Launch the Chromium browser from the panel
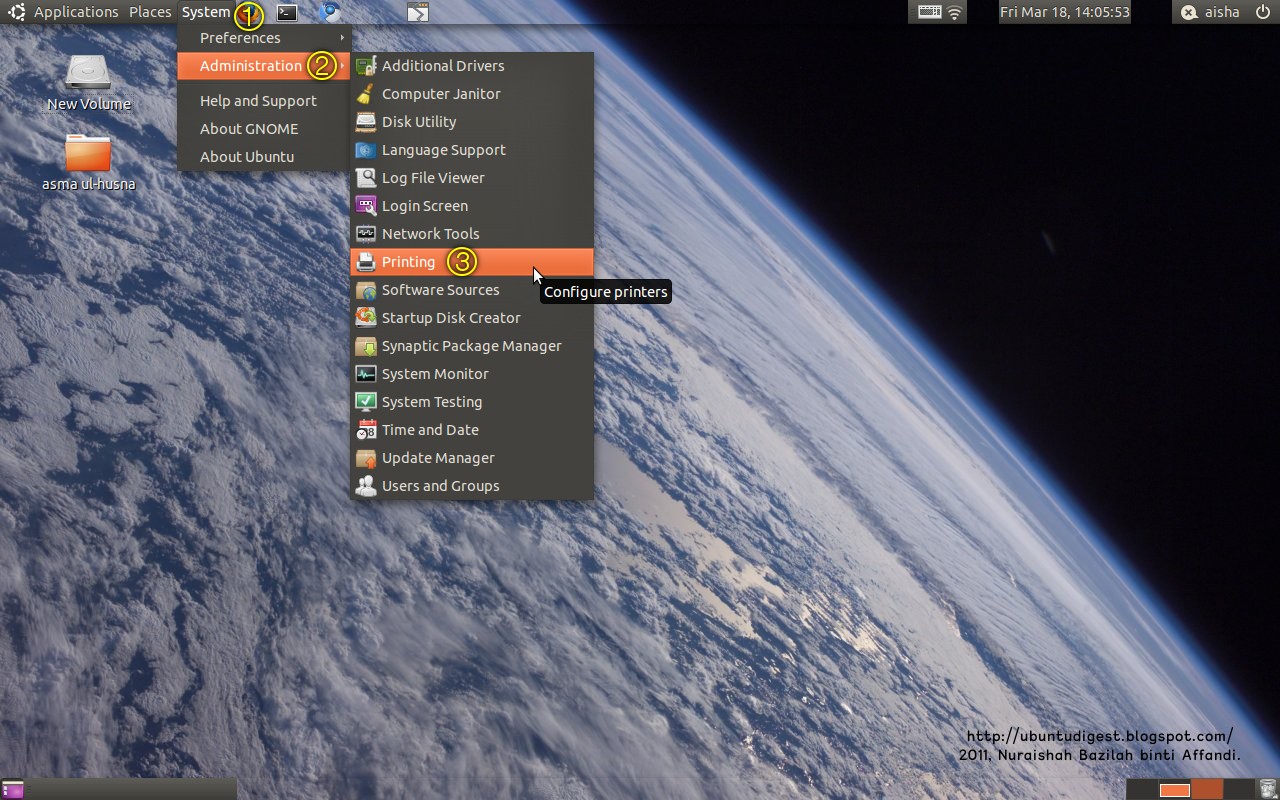The height and width of the screenshot is (800, 1280). [x=329, y=13]
